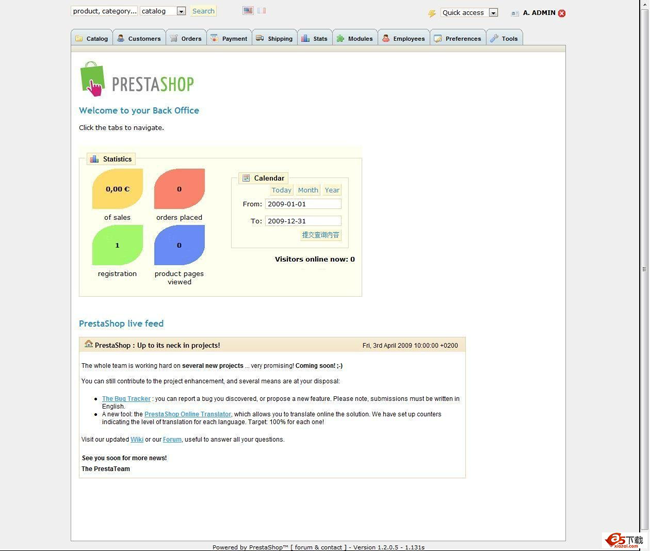Click the PrestaShop logo
The width and height of the screenshot is (650, 551).
(x=136, y=79)
